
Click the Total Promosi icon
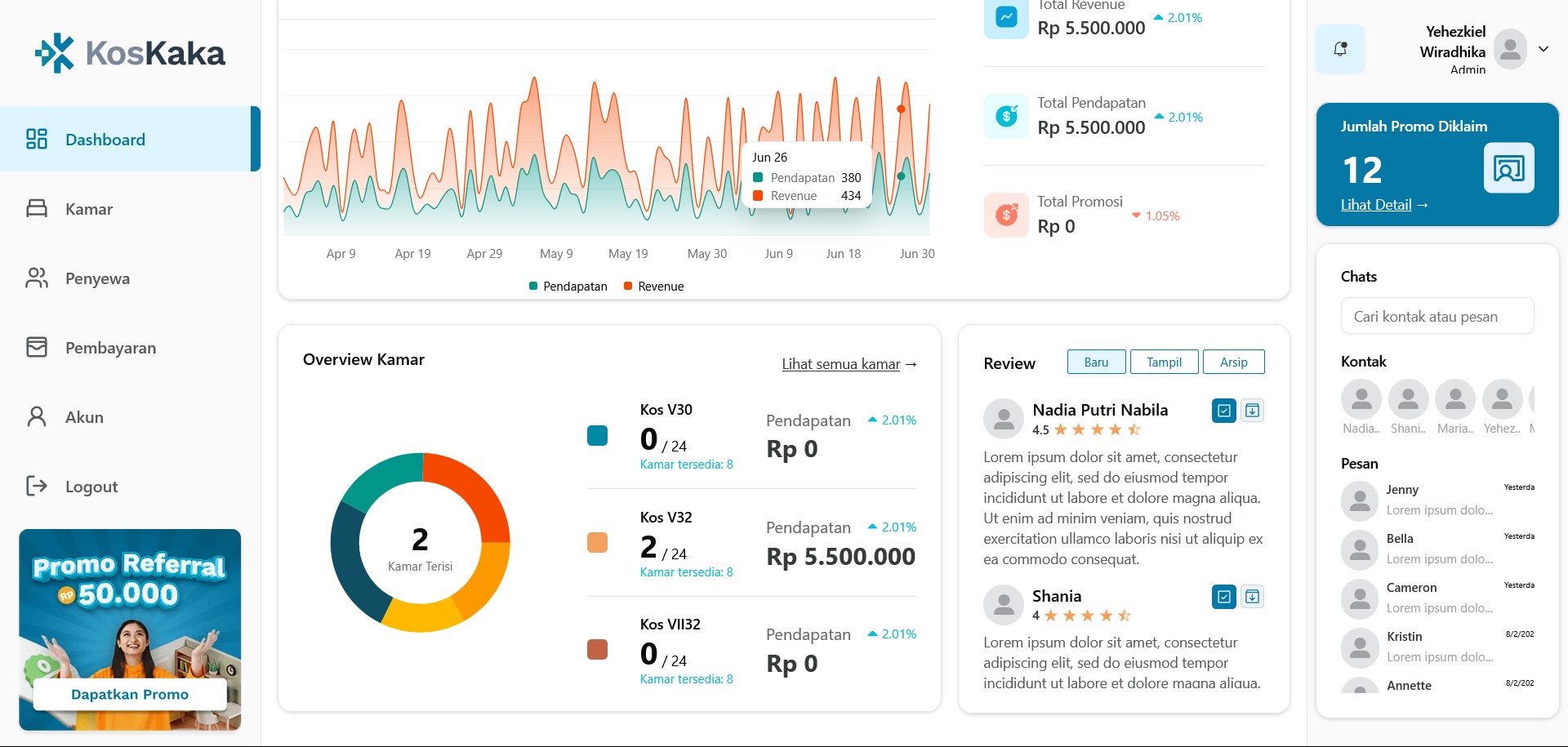[x=1006, y=216]
